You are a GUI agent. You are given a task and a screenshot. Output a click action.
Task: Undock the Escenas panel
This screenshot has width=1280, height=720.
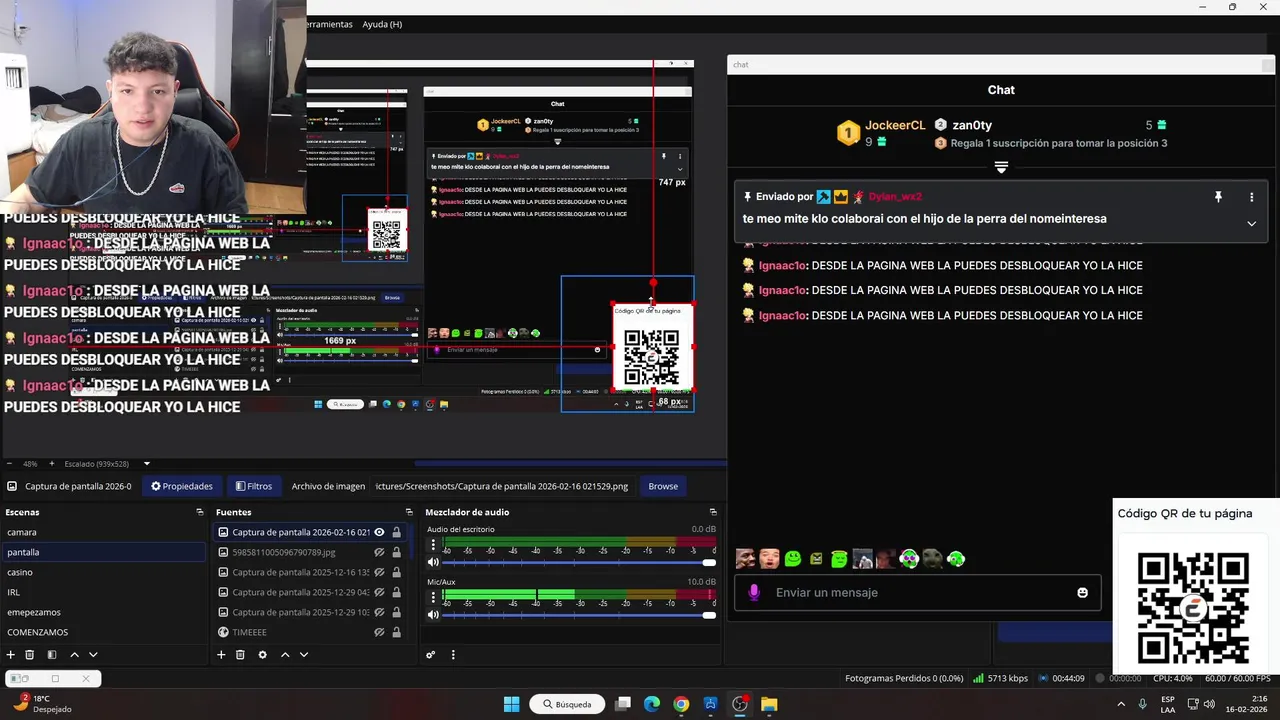[200, 512]
